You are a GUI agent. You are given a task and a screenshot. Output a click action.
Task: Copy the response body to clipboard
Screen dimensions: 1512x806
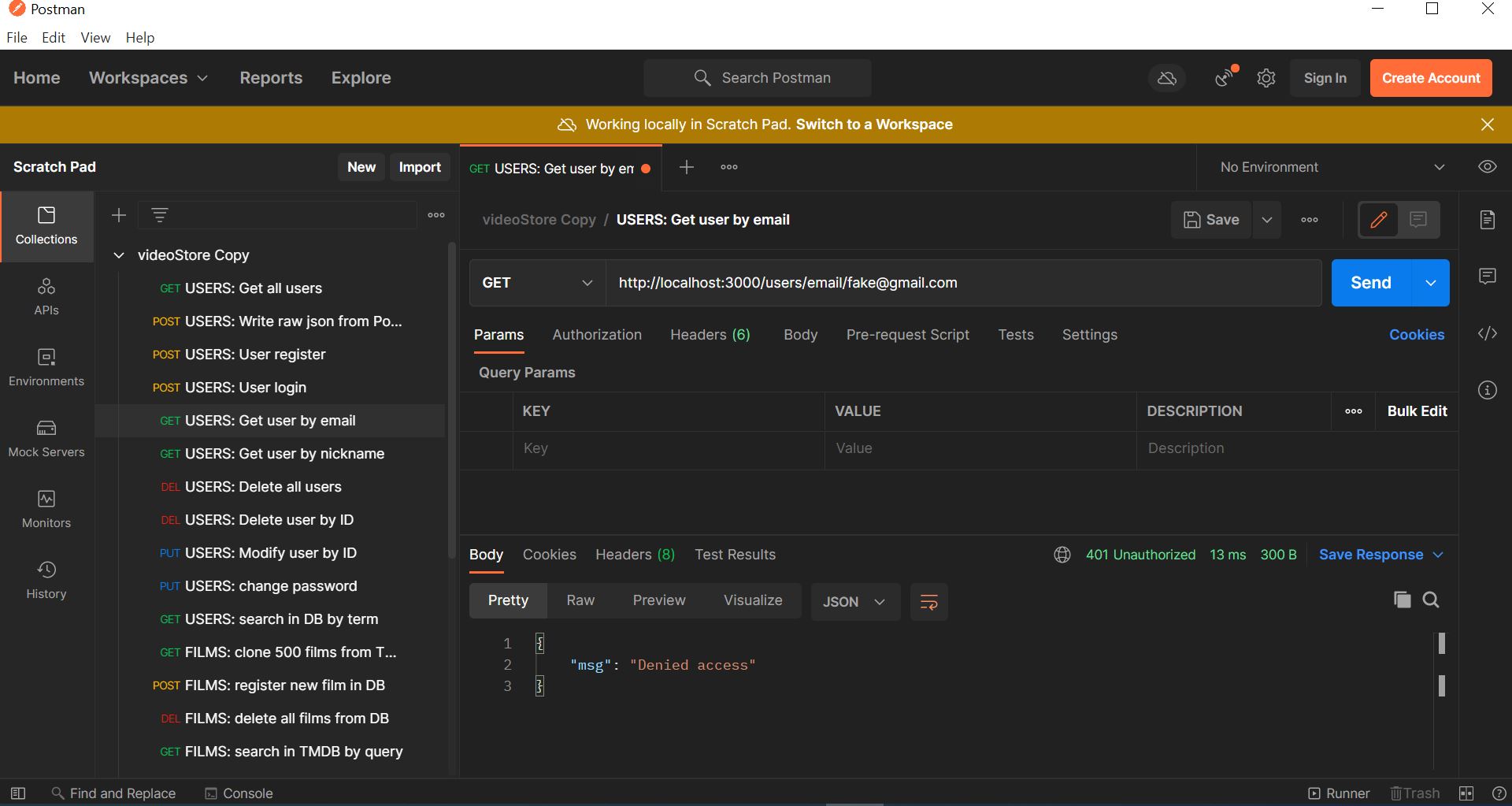(x=1402, y=600)
